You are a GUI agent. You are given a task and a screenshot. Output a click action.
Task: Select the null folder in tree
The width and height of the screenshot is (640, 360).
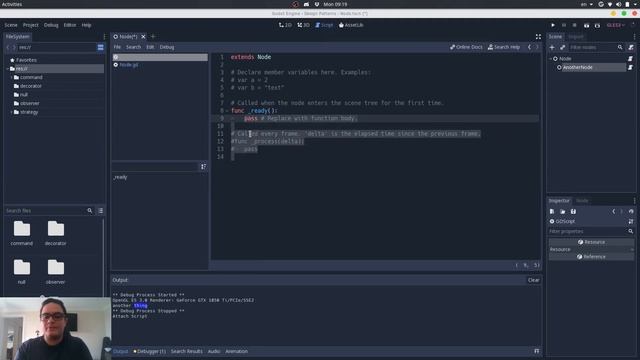coord(24,95)
